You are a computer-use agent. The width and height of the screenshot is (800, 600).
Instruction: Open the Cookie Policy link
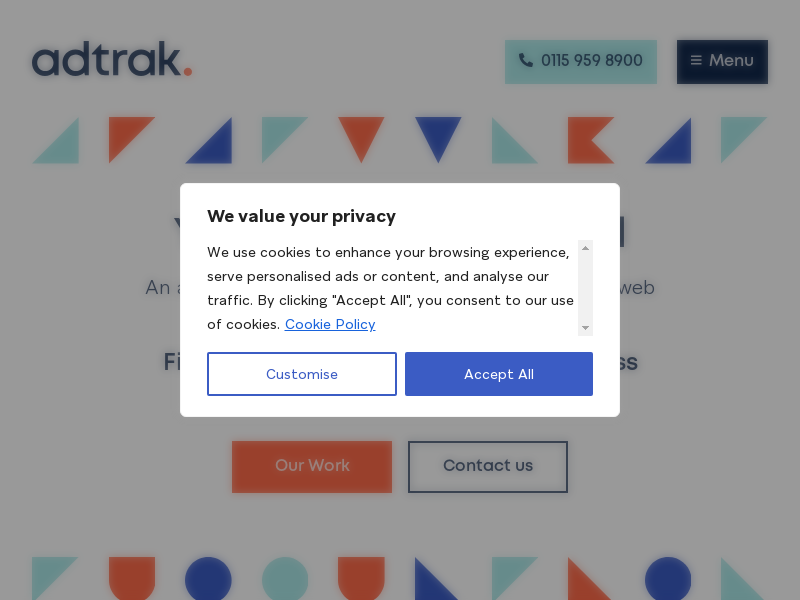point(330,324)
